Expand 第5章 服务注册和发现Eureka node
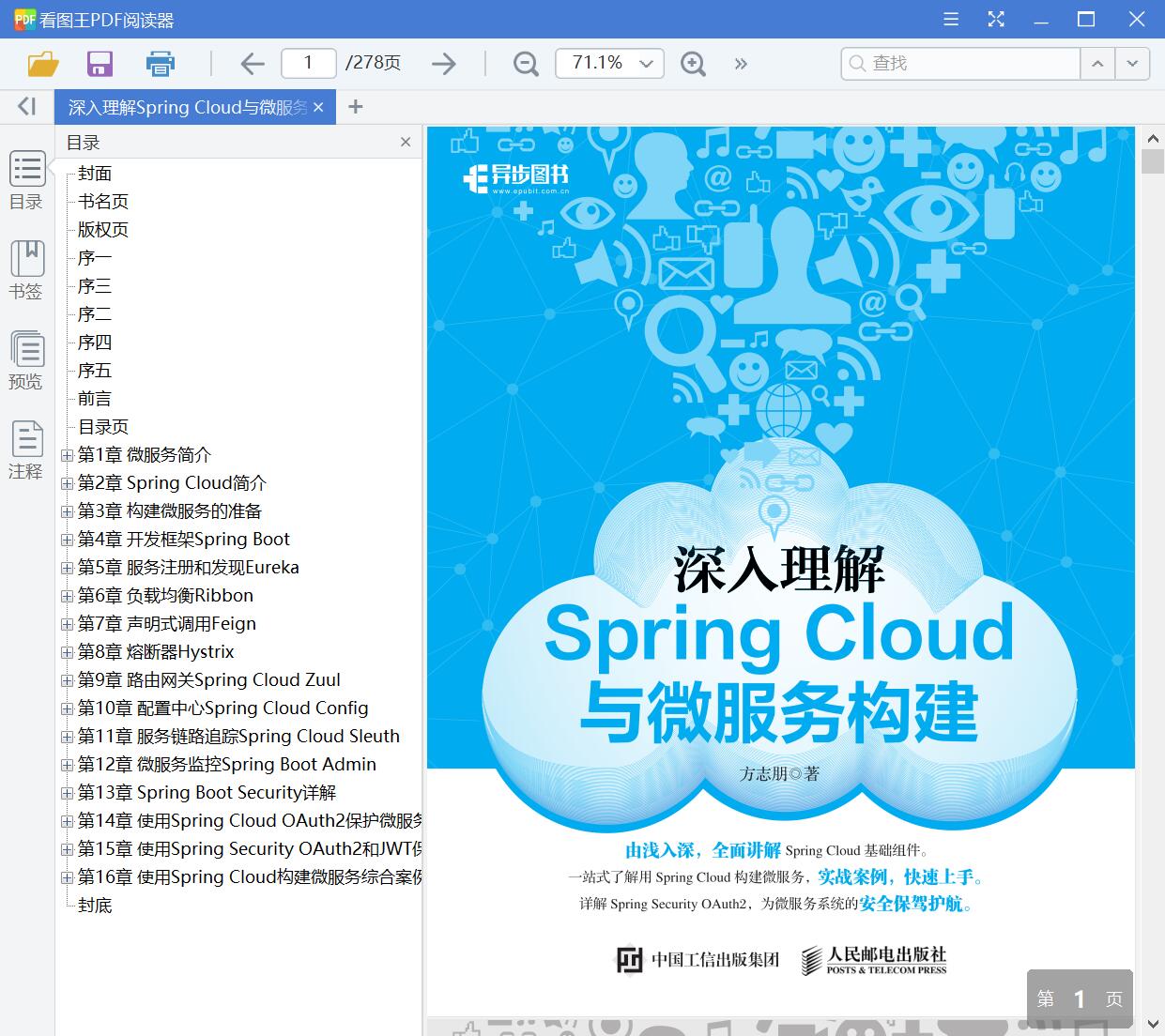 click(x=67, y=568)
